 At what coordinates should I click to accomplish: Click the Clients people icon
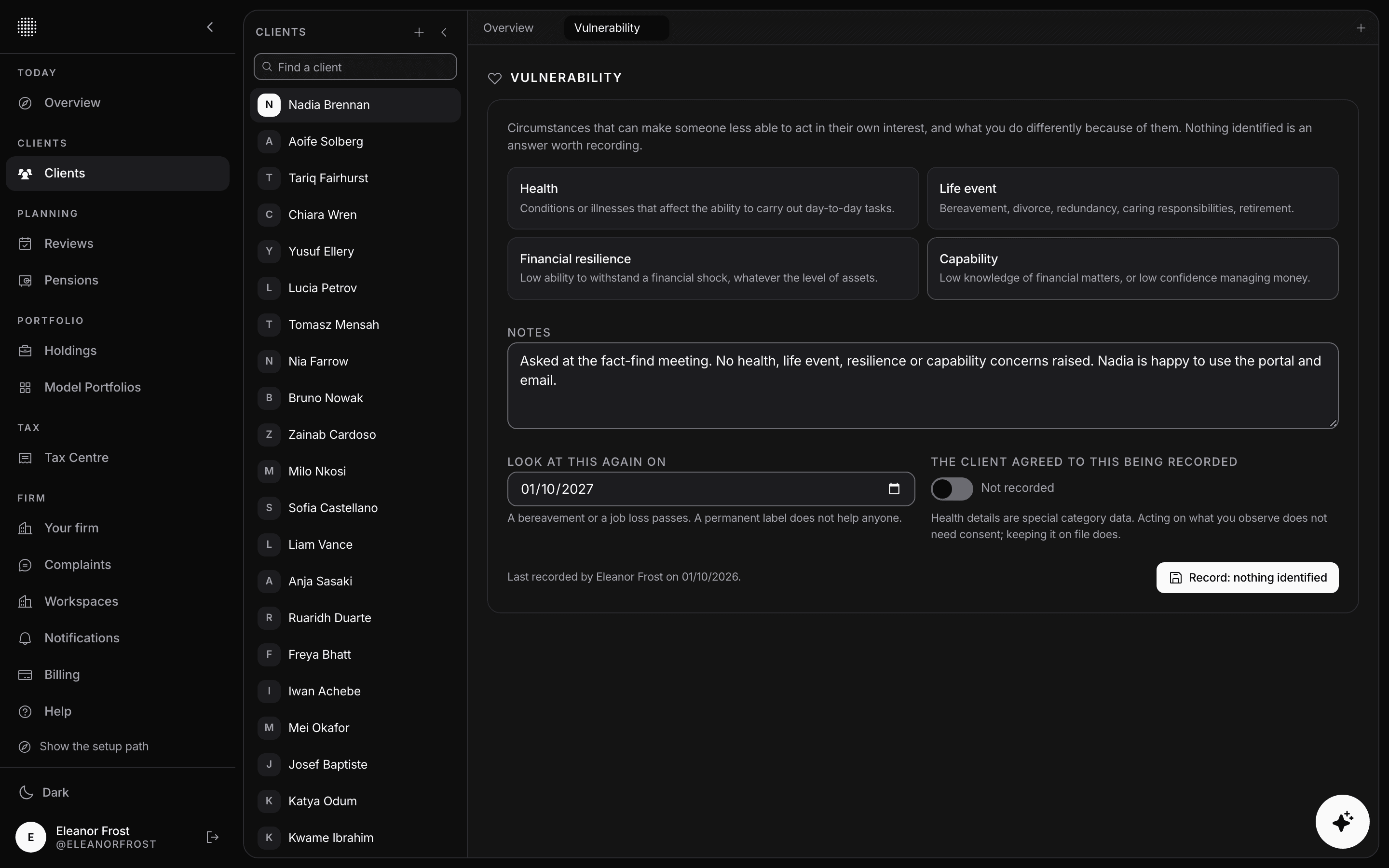pyautogui.click(x=25, y=174)
